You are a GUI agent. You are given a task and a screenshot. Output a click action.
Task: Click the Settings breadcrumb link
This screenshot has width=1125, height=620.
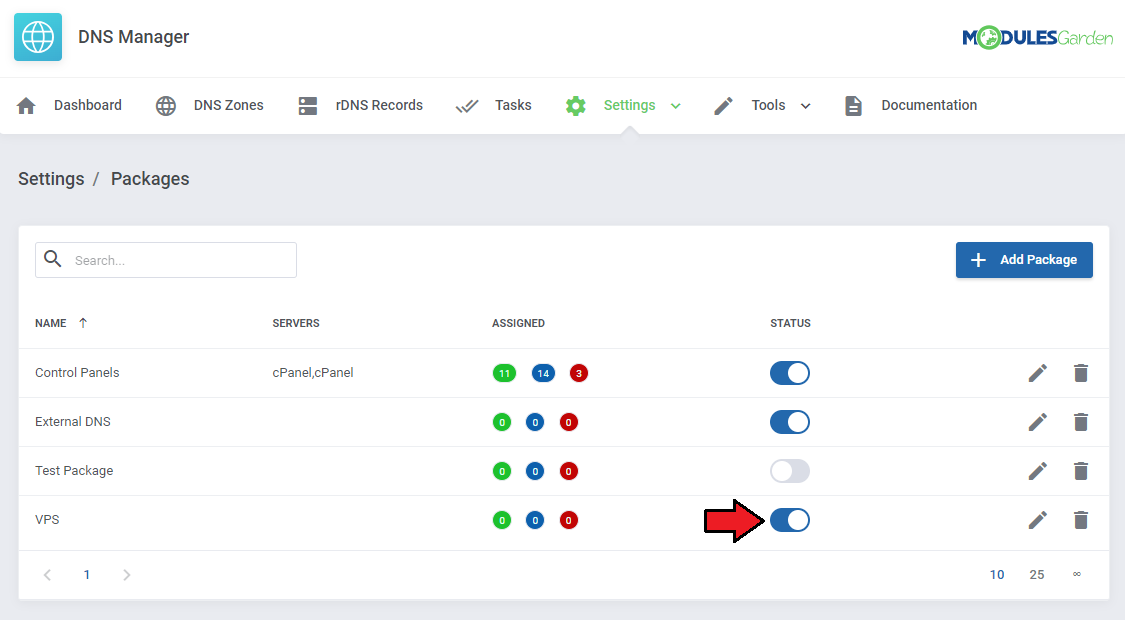[x=51, y=179]
